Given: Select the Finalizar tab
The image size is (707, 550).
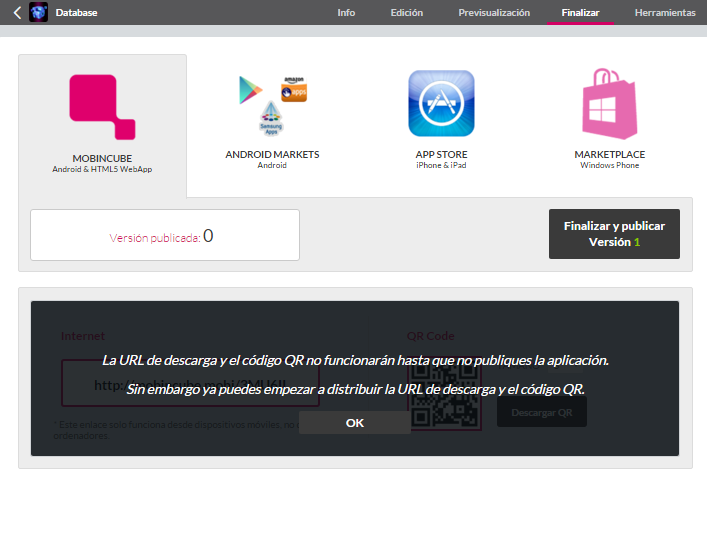Looking at the screenshot, I should click(x=580, y=13).
